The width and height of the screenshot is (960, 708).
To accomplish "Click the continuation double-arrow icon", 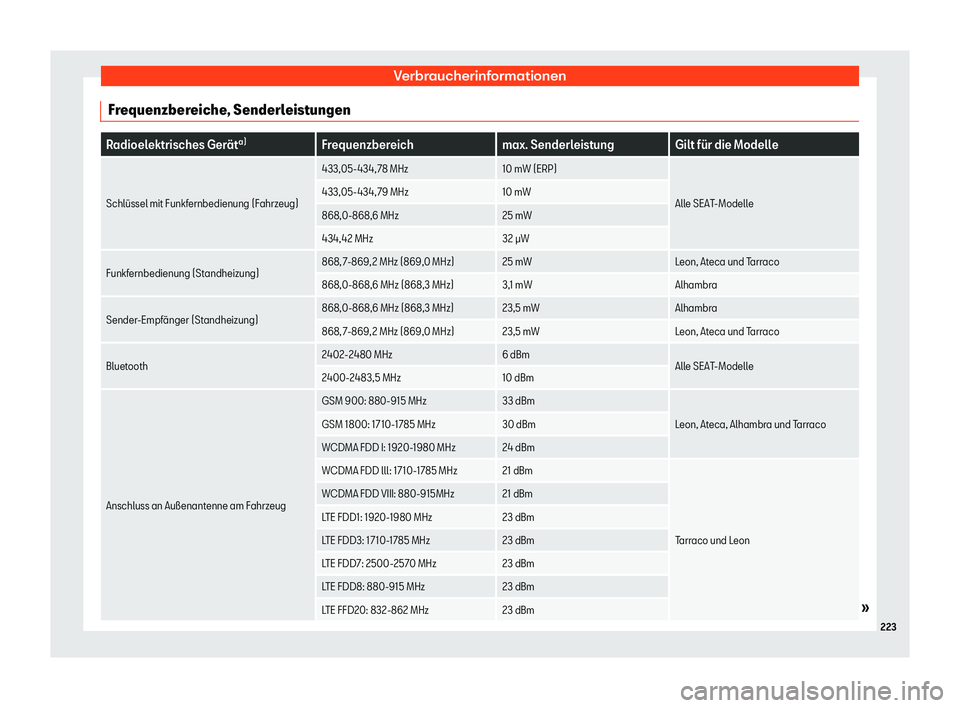I will coord(864,608).
